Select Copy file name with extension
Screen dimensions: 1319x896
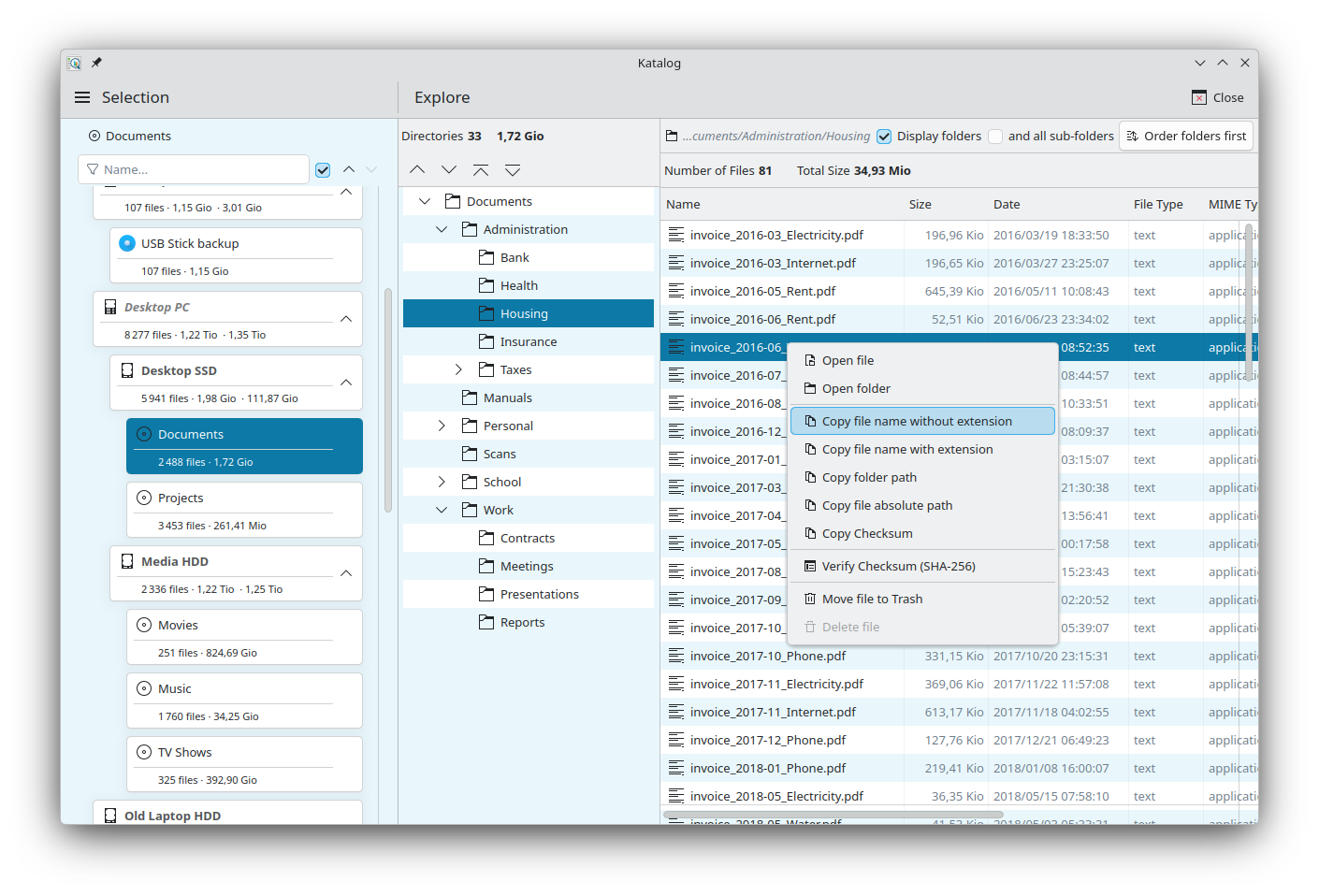(922, 449)
